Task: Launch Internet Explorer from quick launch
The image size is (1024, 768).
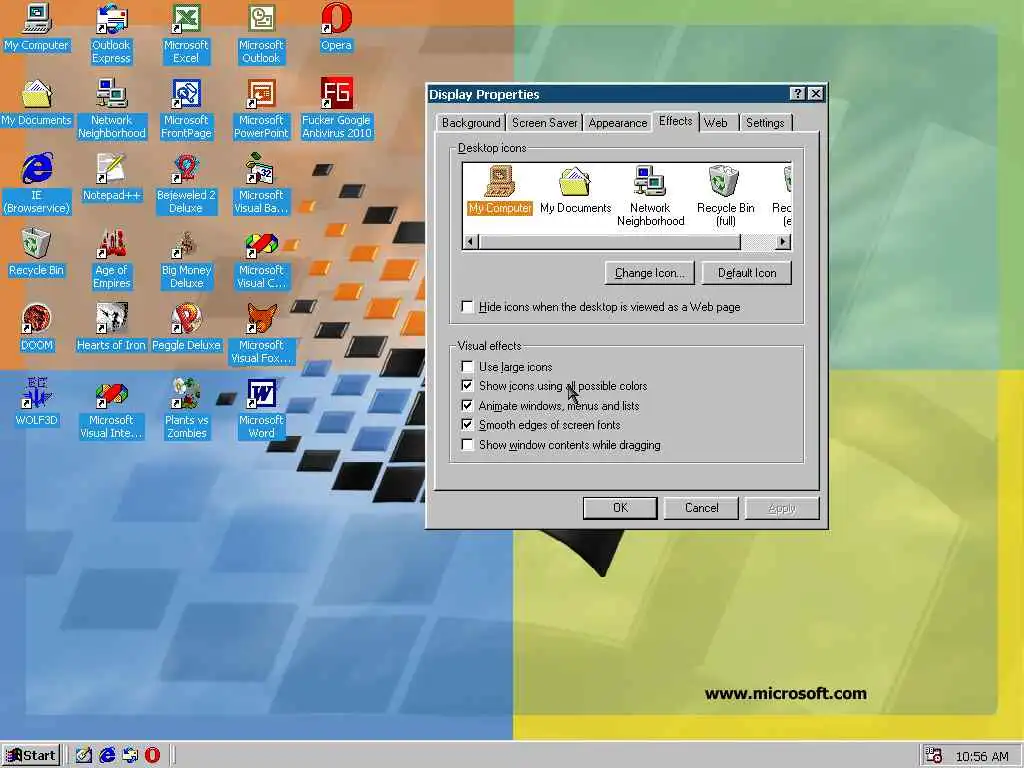Action: 107,756
